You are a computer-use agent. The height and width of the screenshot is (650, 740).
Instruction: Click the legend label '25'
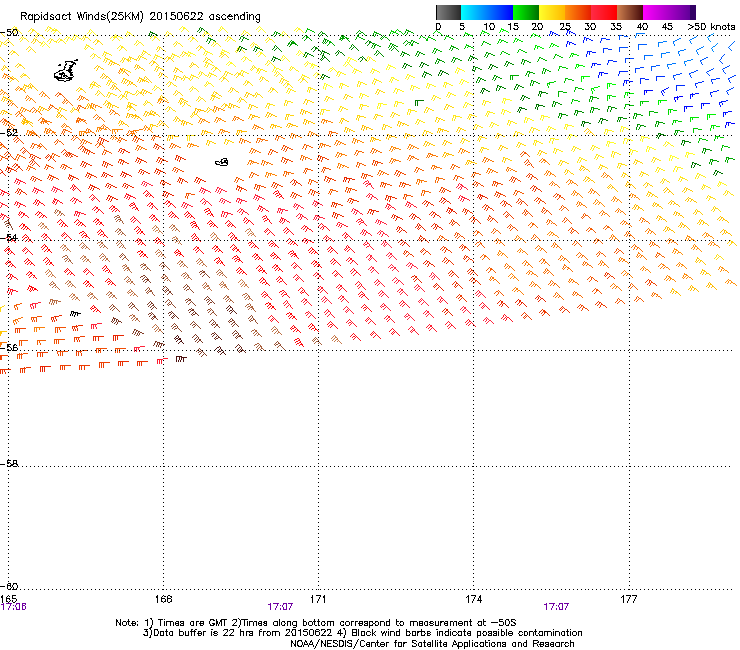pos(565,27)
